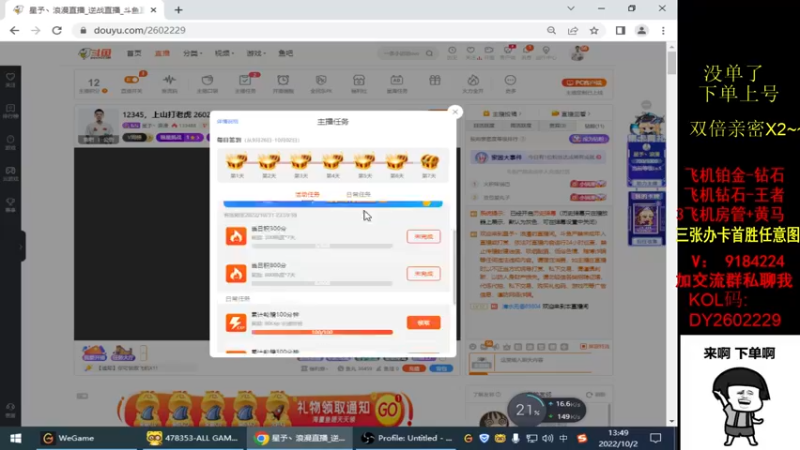Viewport: 800px width, 450px height.
Task: Click the Douyu logo
Action: coord(95,53)
